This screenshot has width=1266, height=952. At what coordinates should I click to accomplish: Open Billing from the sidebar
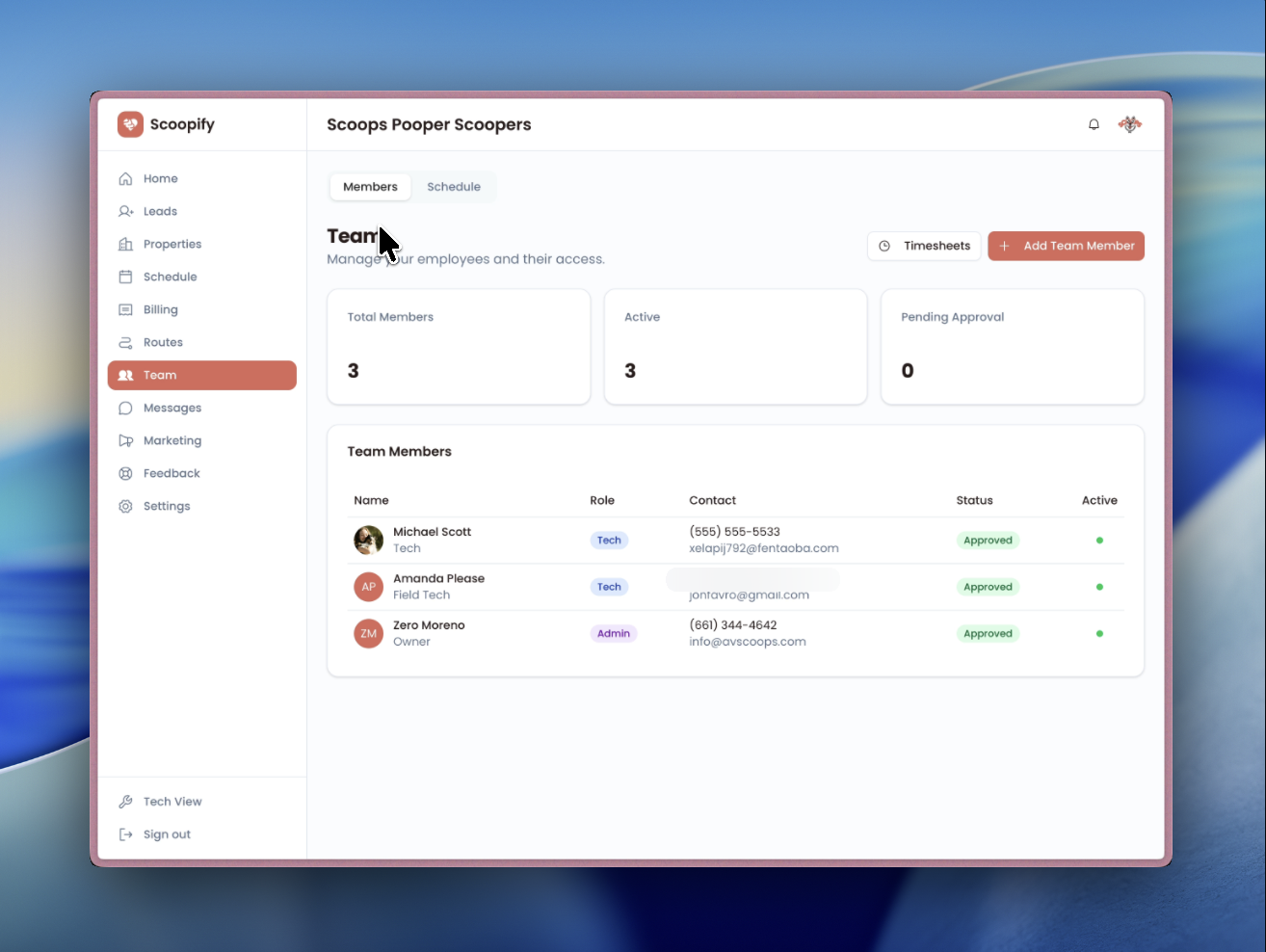[160, 310]
